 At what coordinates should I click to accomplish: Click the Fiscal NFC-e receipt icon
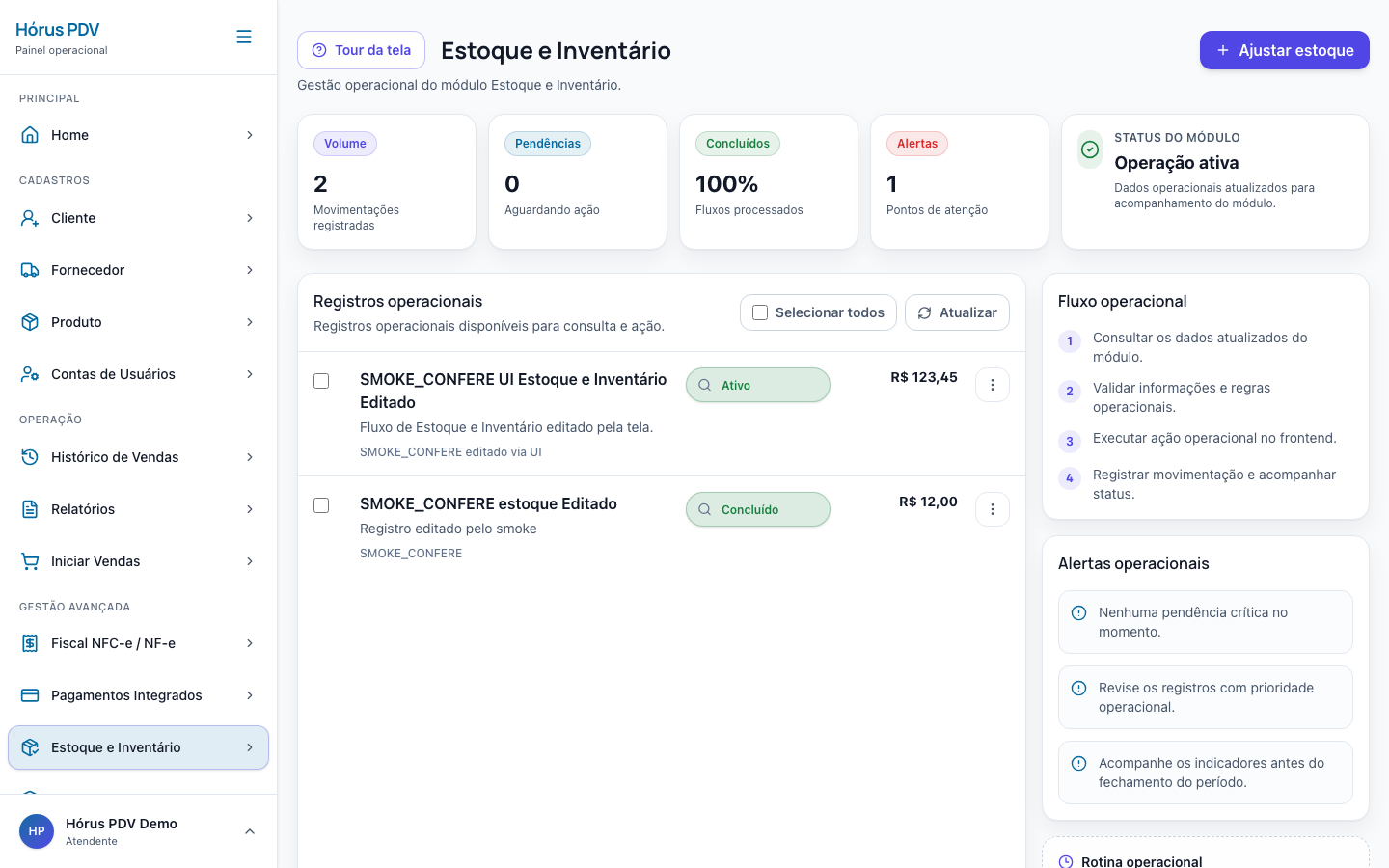(30, 643)
